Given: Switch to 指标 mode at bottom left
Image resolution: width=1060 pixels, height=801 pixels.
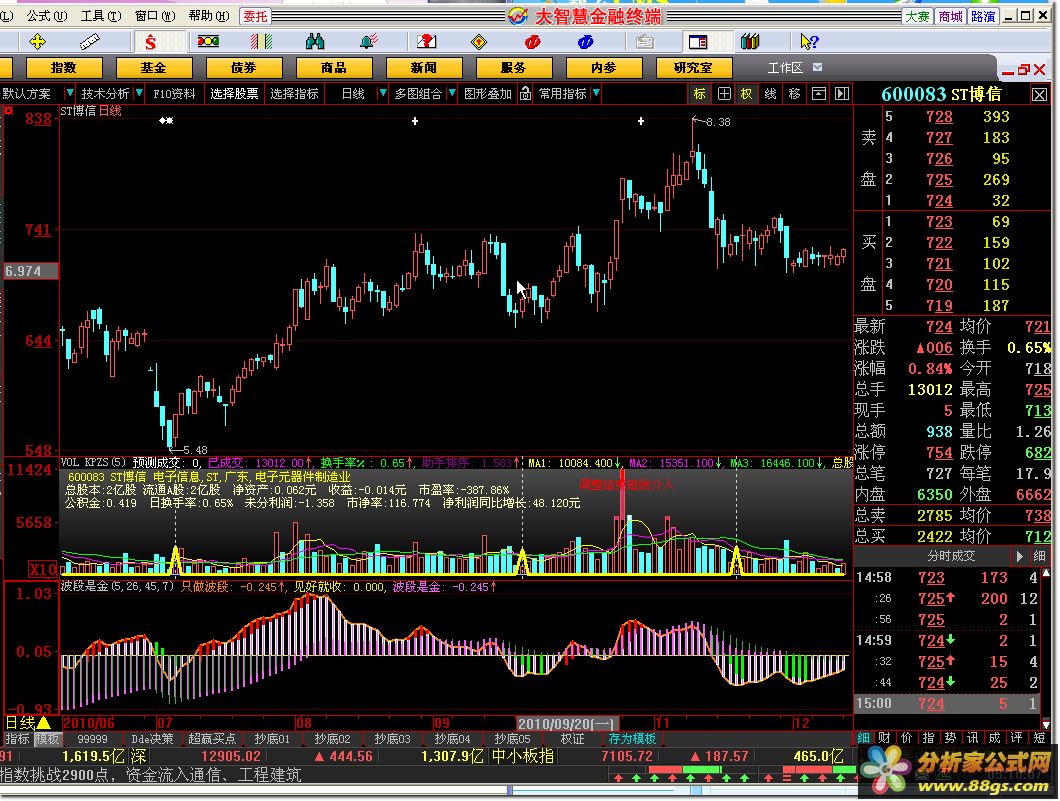Looking at the screenshot, I should (18, 739).
